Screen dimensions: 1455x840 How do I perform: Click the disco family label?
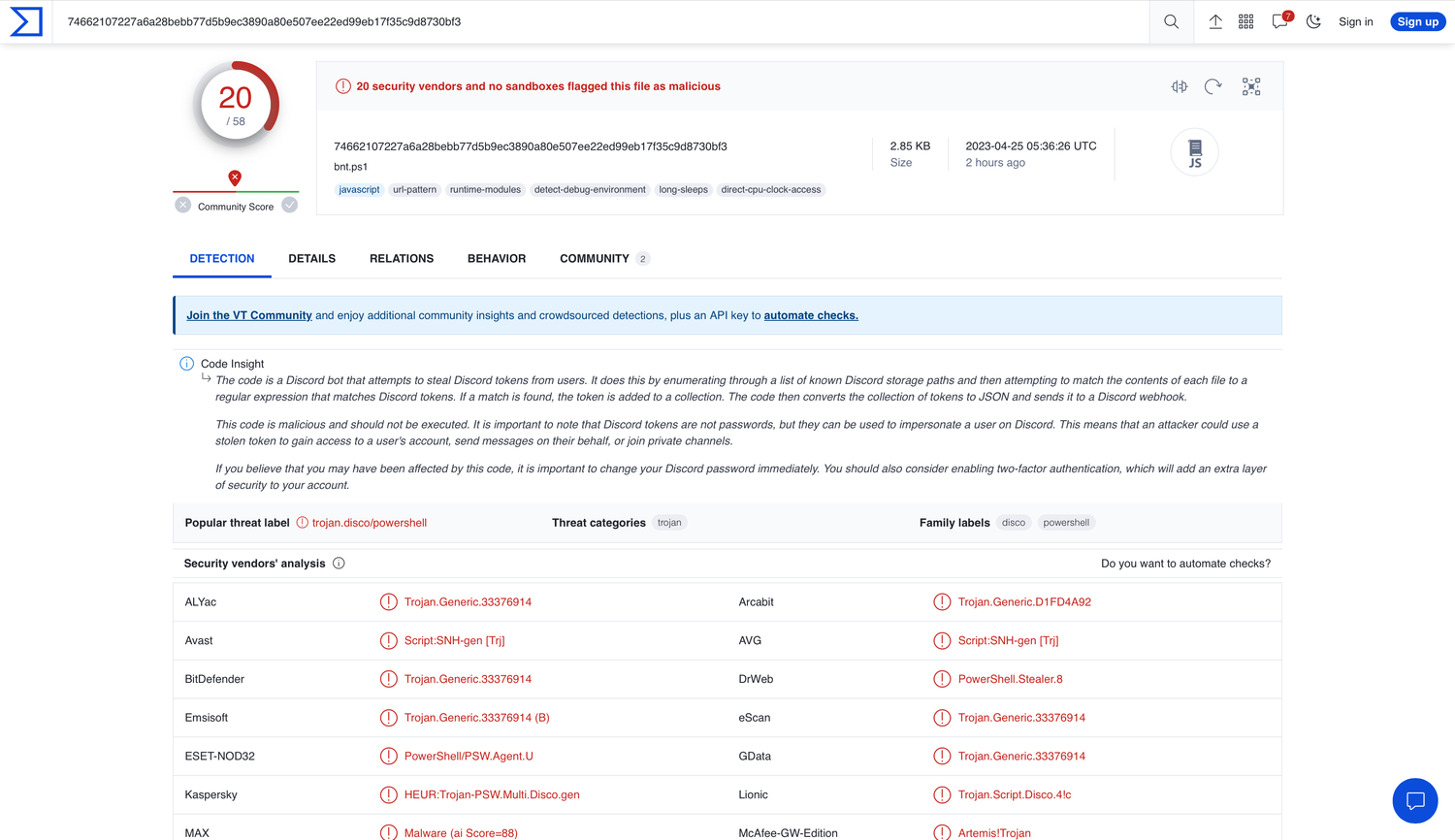point(1014,523)
